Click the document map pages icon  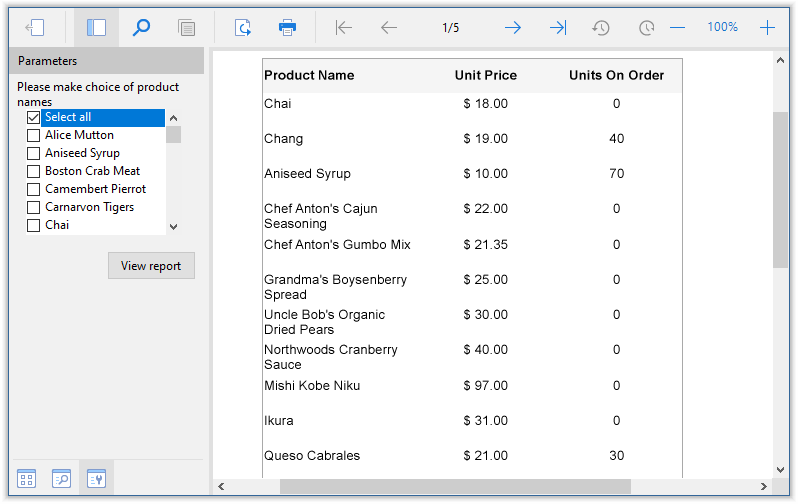186,27
